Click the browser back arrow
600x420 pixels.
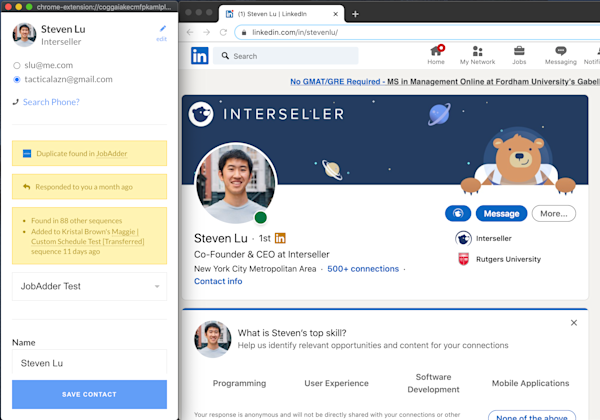click(x=190, y=32)
